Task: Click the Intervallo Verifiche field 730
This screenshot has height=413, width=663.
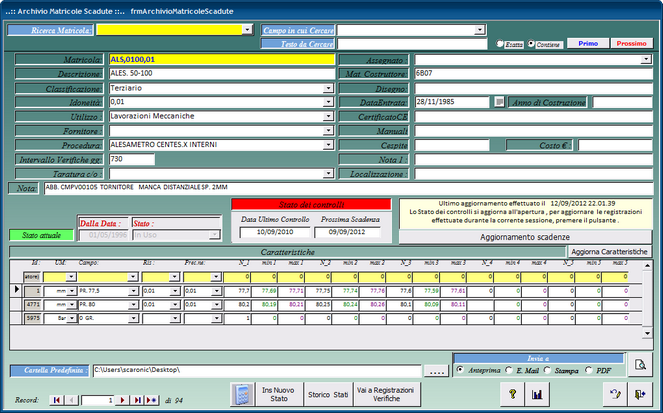Action: pyautogui.click(x=132, y=159)
